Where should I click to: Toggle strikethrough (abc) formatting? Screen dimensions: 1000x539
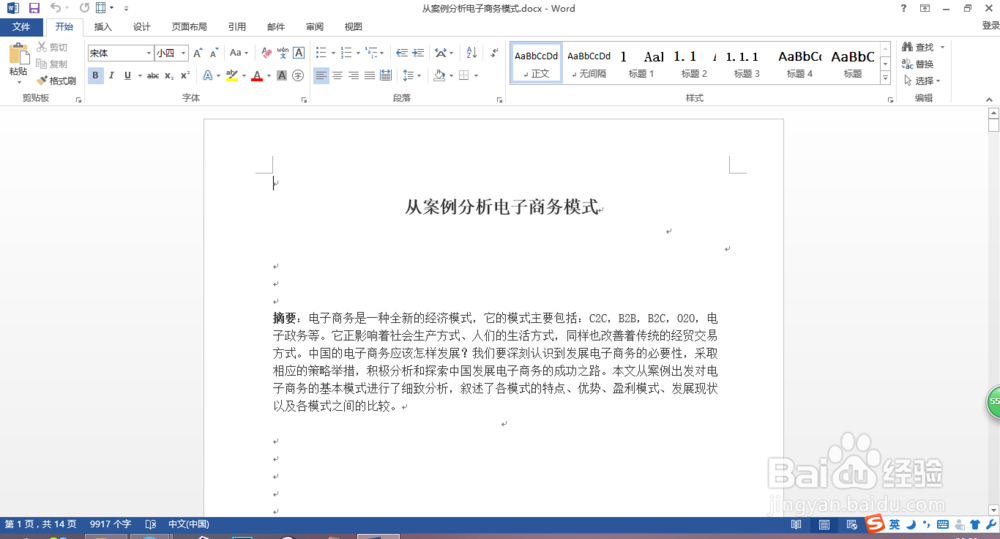[x=153, y=75]
